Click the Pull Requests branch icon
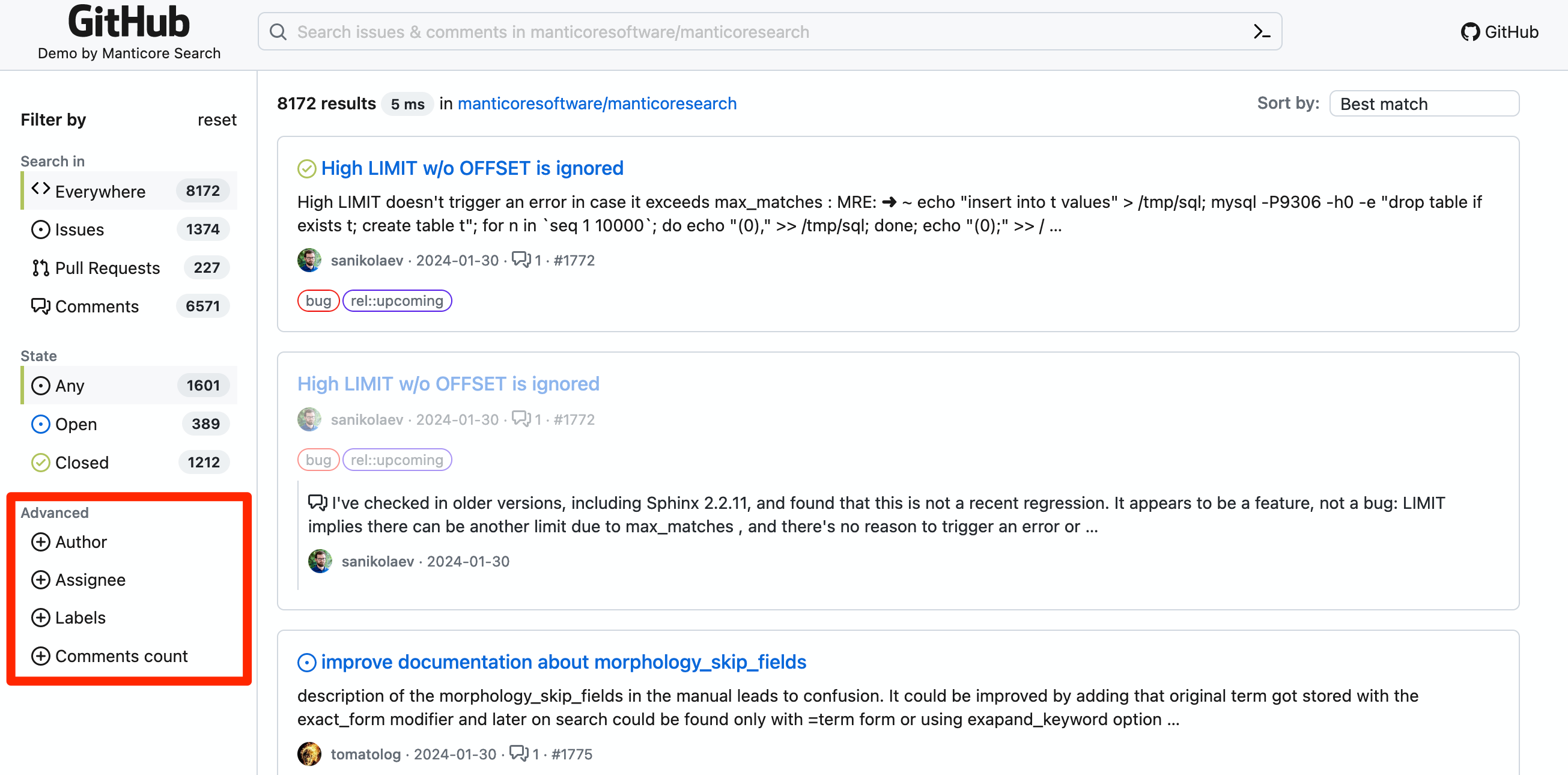Screen dimensions: 1568x775 coord(41,268)
